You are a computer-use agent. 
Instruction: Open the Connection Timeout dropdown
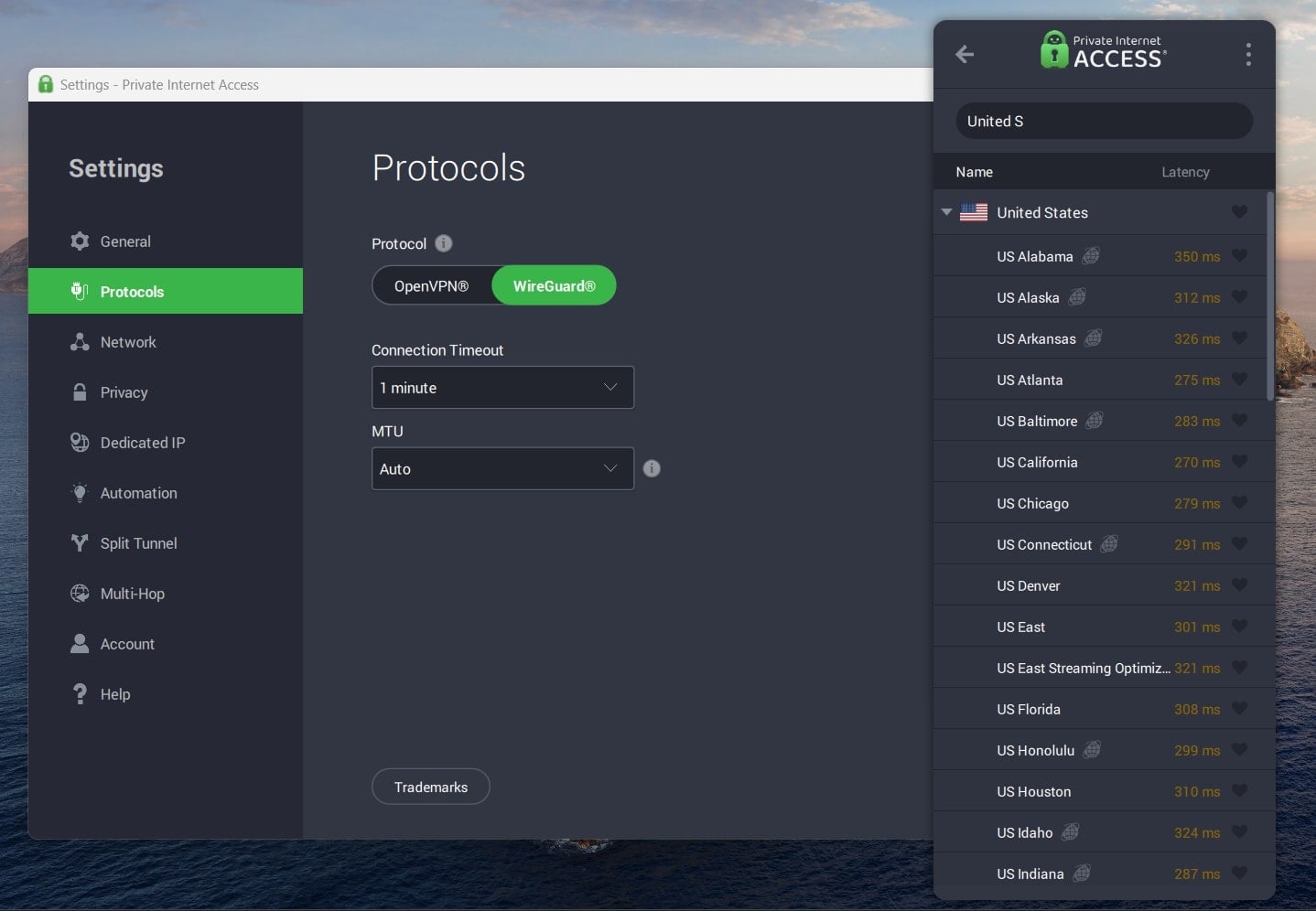502,387
